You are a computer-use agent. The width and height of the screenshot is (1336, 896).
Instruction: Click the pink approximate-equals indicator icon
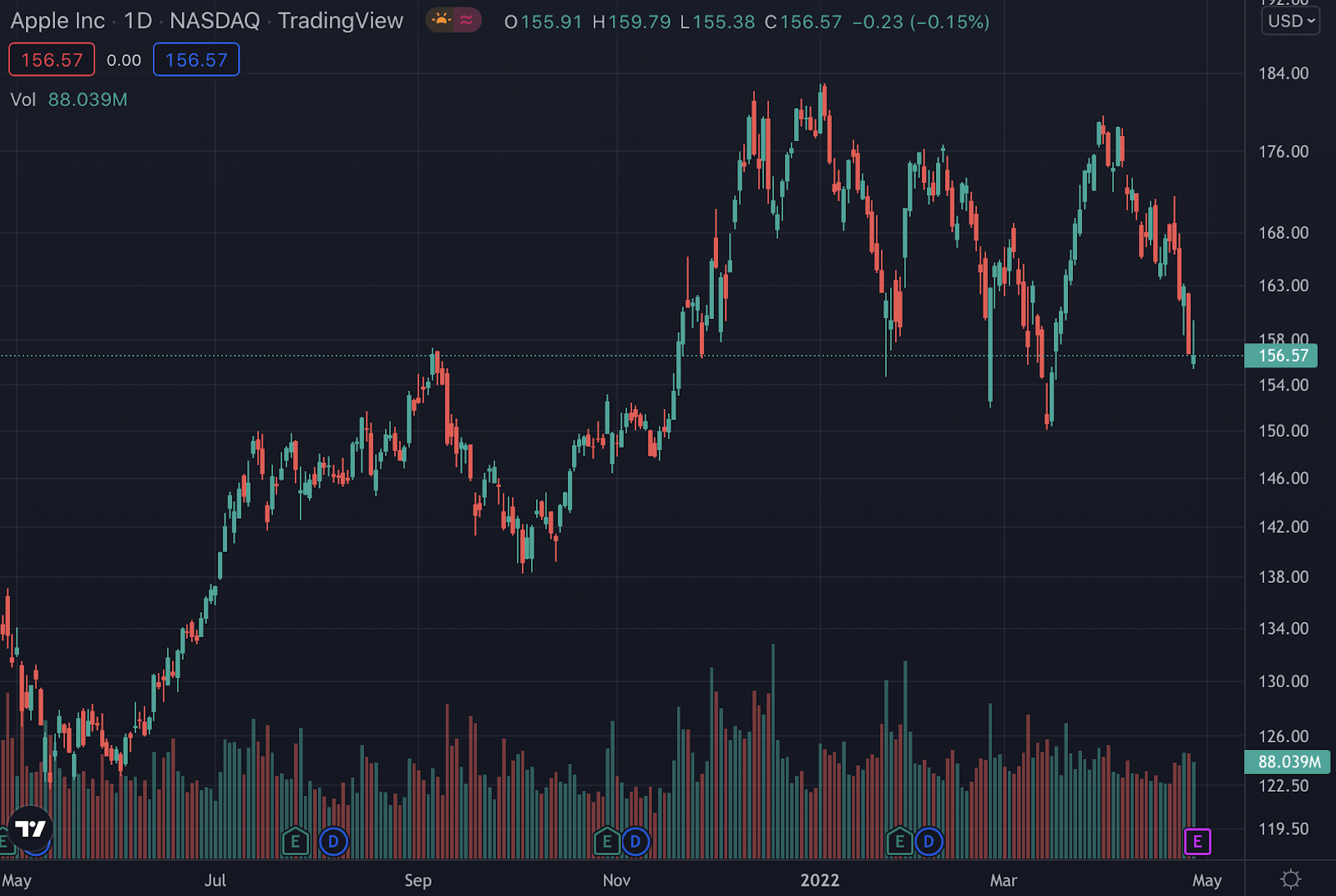pyautogui.click(x=467, y=20)
